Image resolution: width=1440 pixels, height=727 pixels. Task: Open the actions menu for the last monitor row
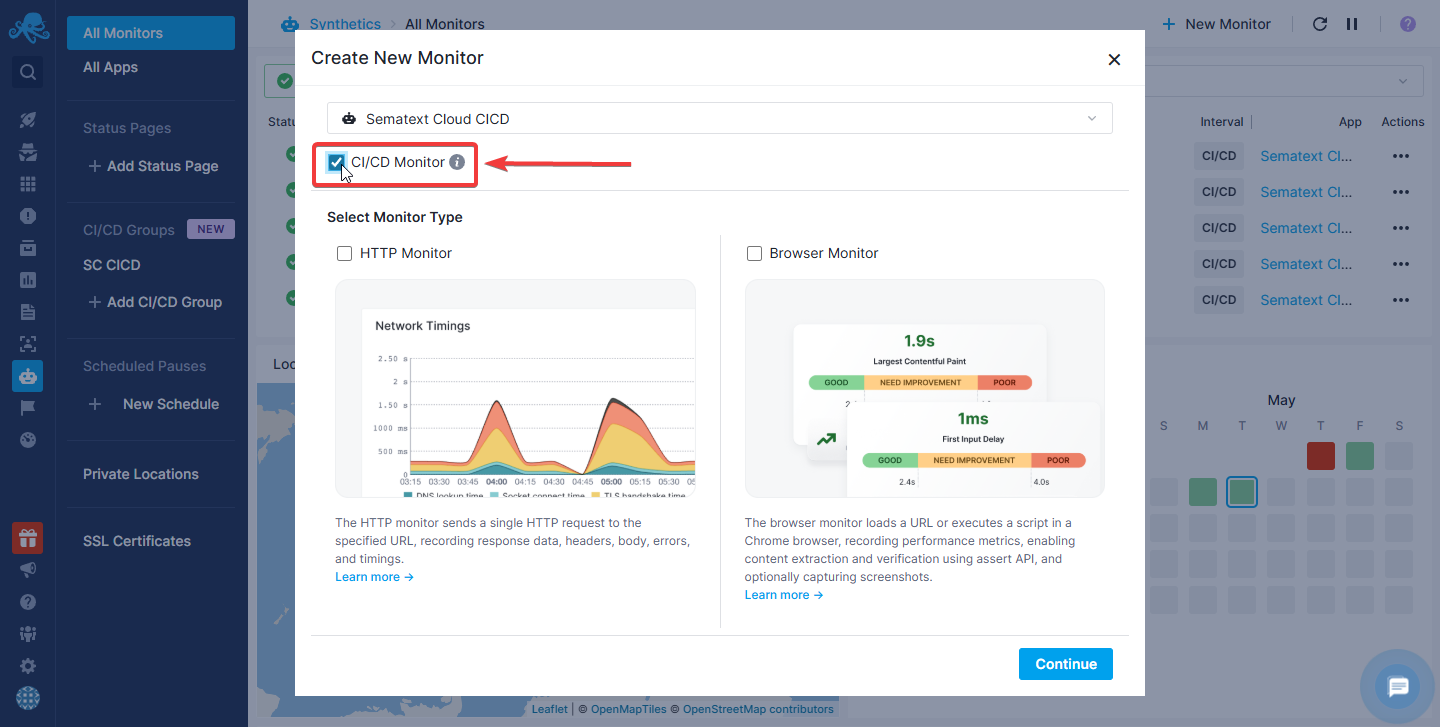click(1400, 300)
